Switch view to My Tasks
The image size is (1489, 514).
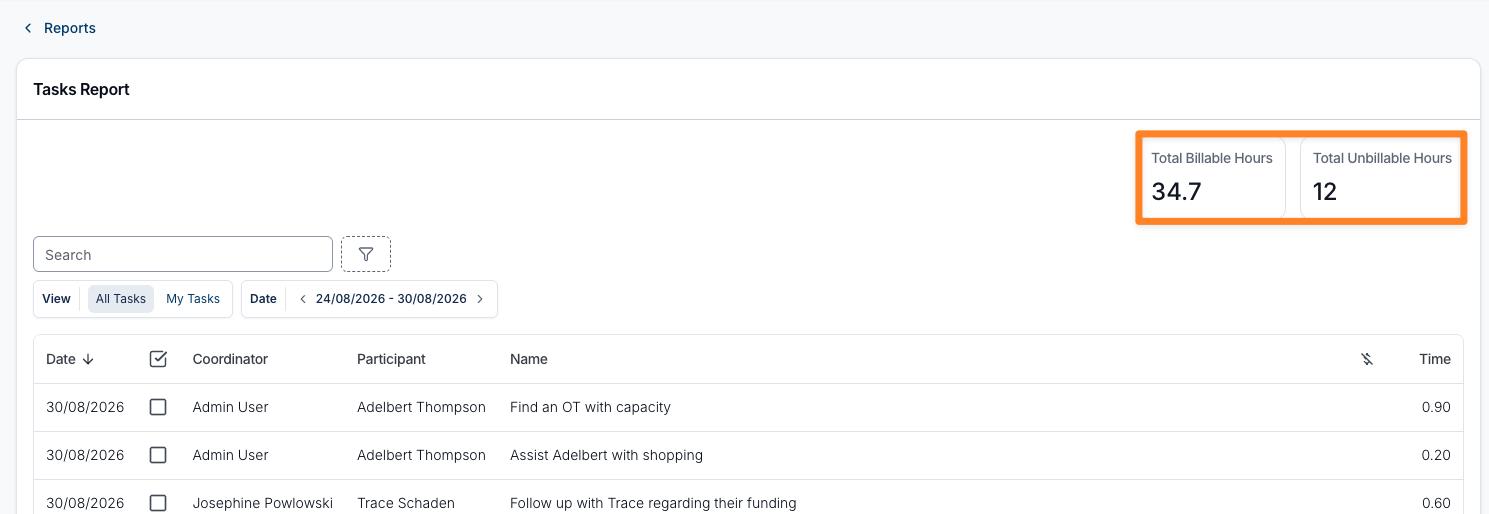tap(193, 299)
